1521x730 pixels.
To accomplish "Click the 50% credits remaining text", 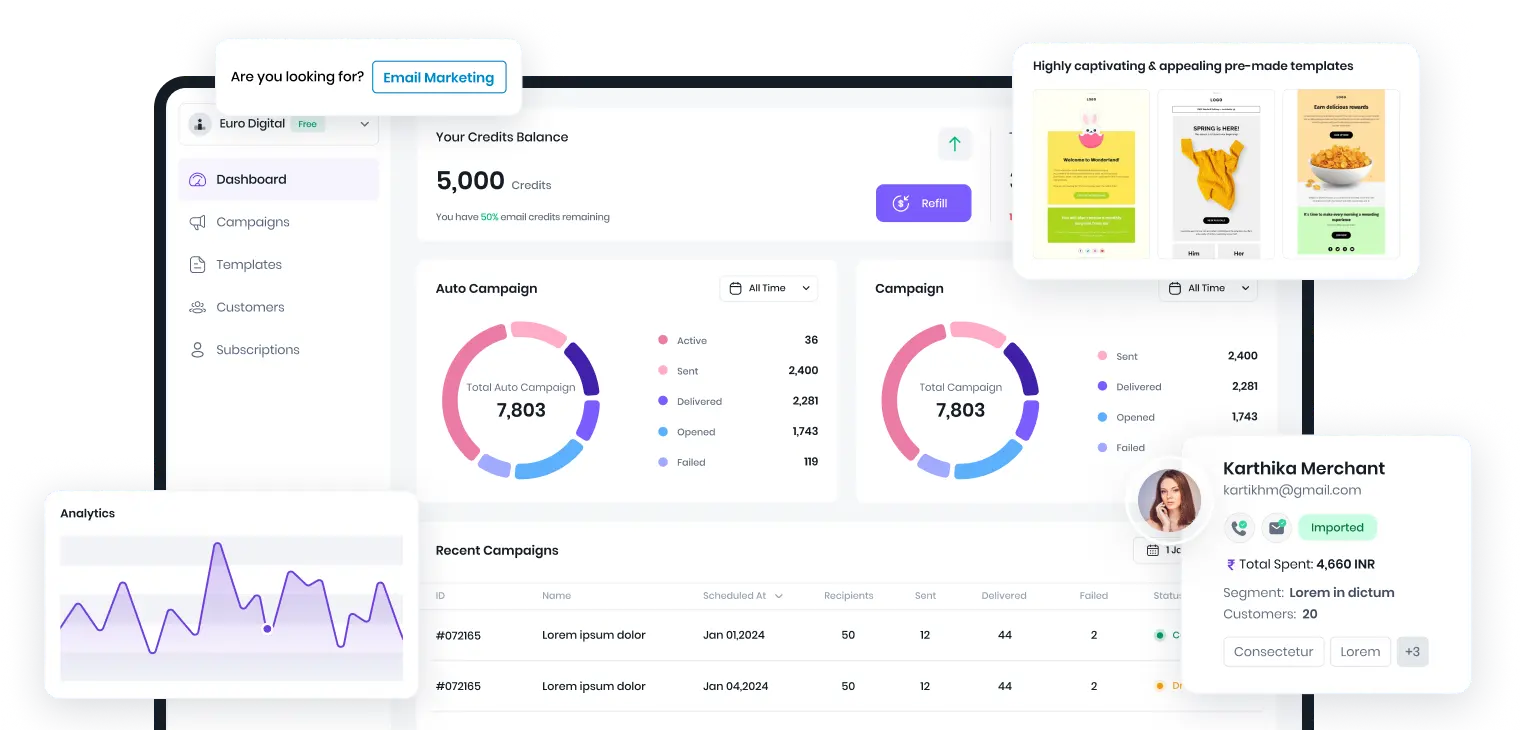I will (490, 217).
